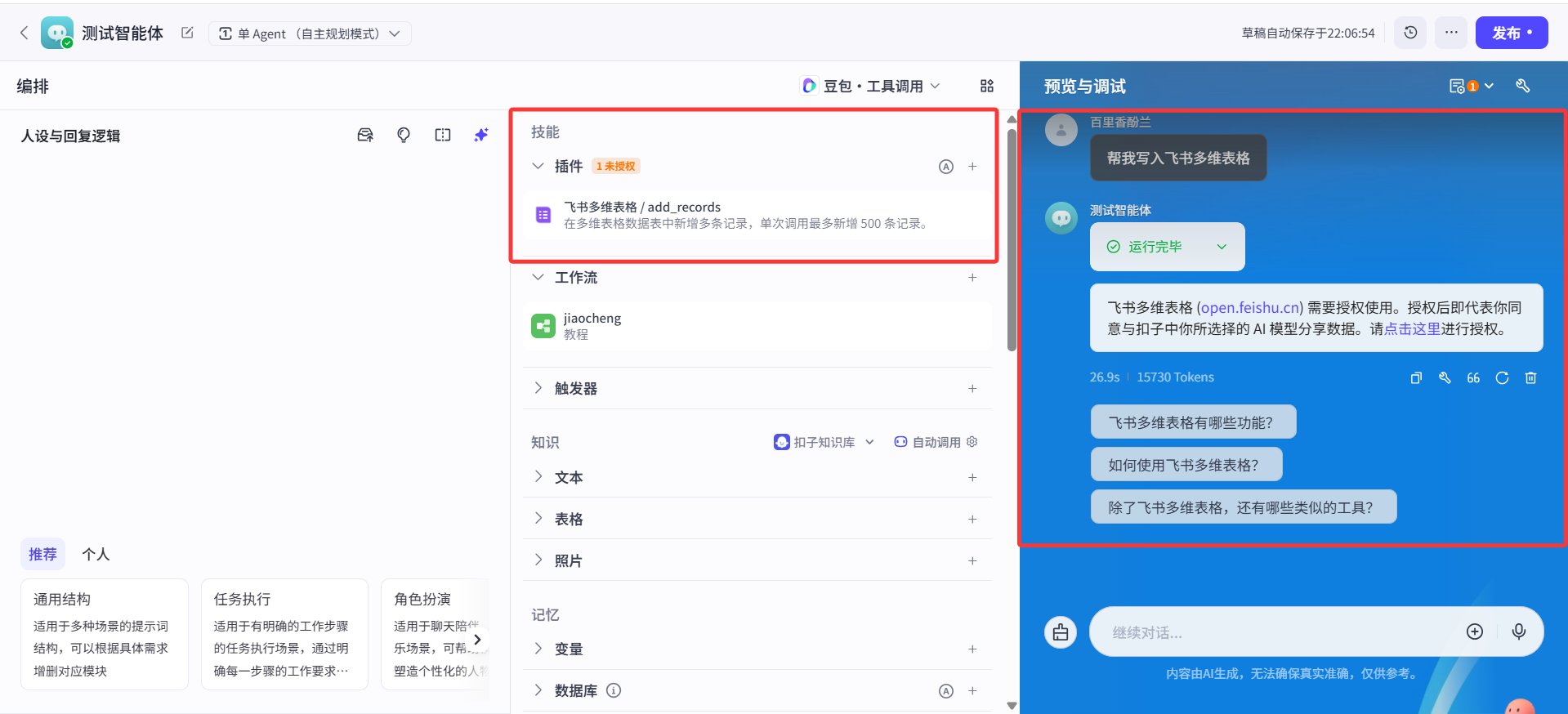1568x714 pixels.
Task: Click suggestion 如何使用飞书多维表格?
Action: (x=1186, y=465)
